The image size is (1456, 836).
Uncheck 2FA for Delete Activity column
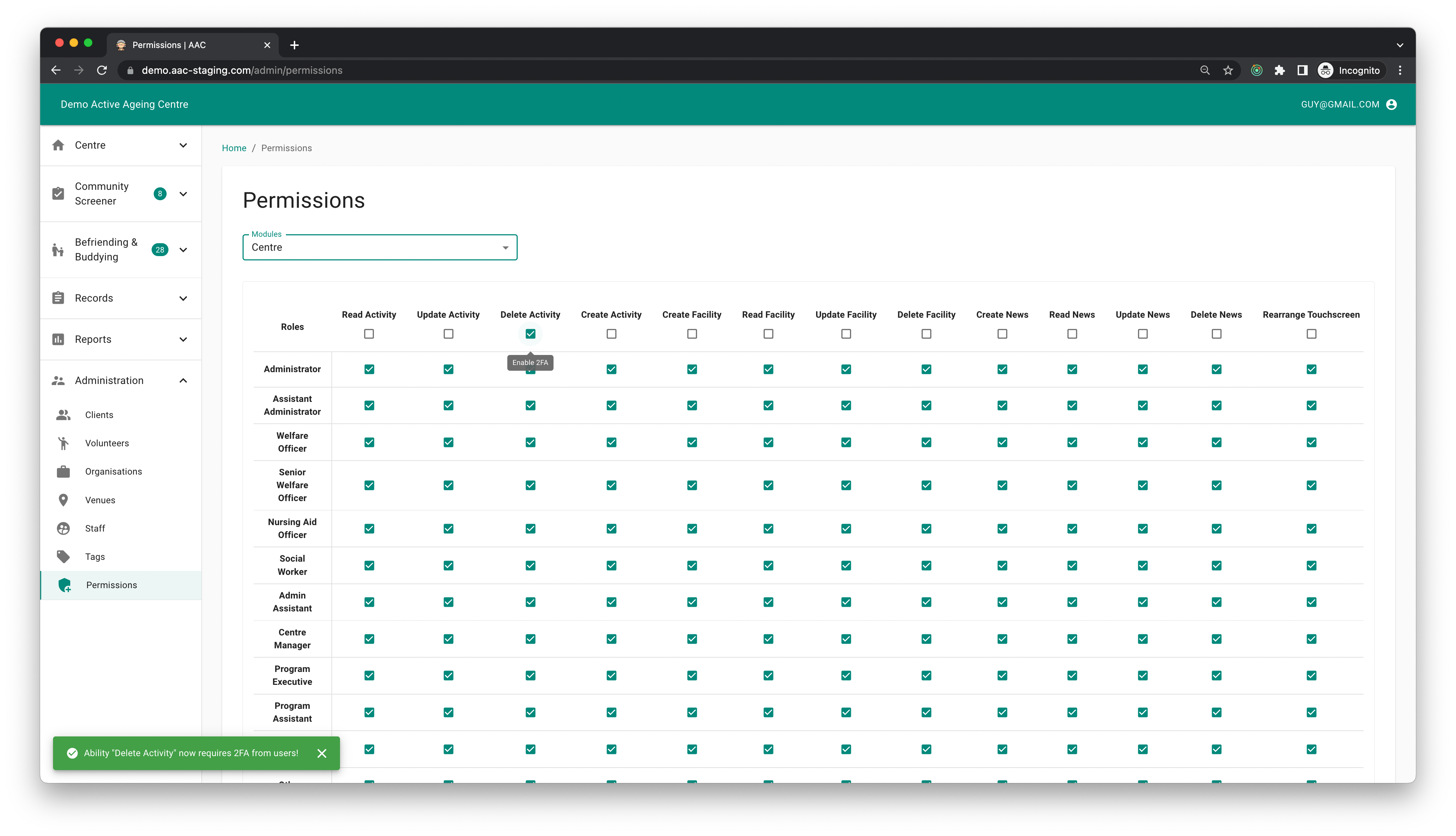click(531, 333)
